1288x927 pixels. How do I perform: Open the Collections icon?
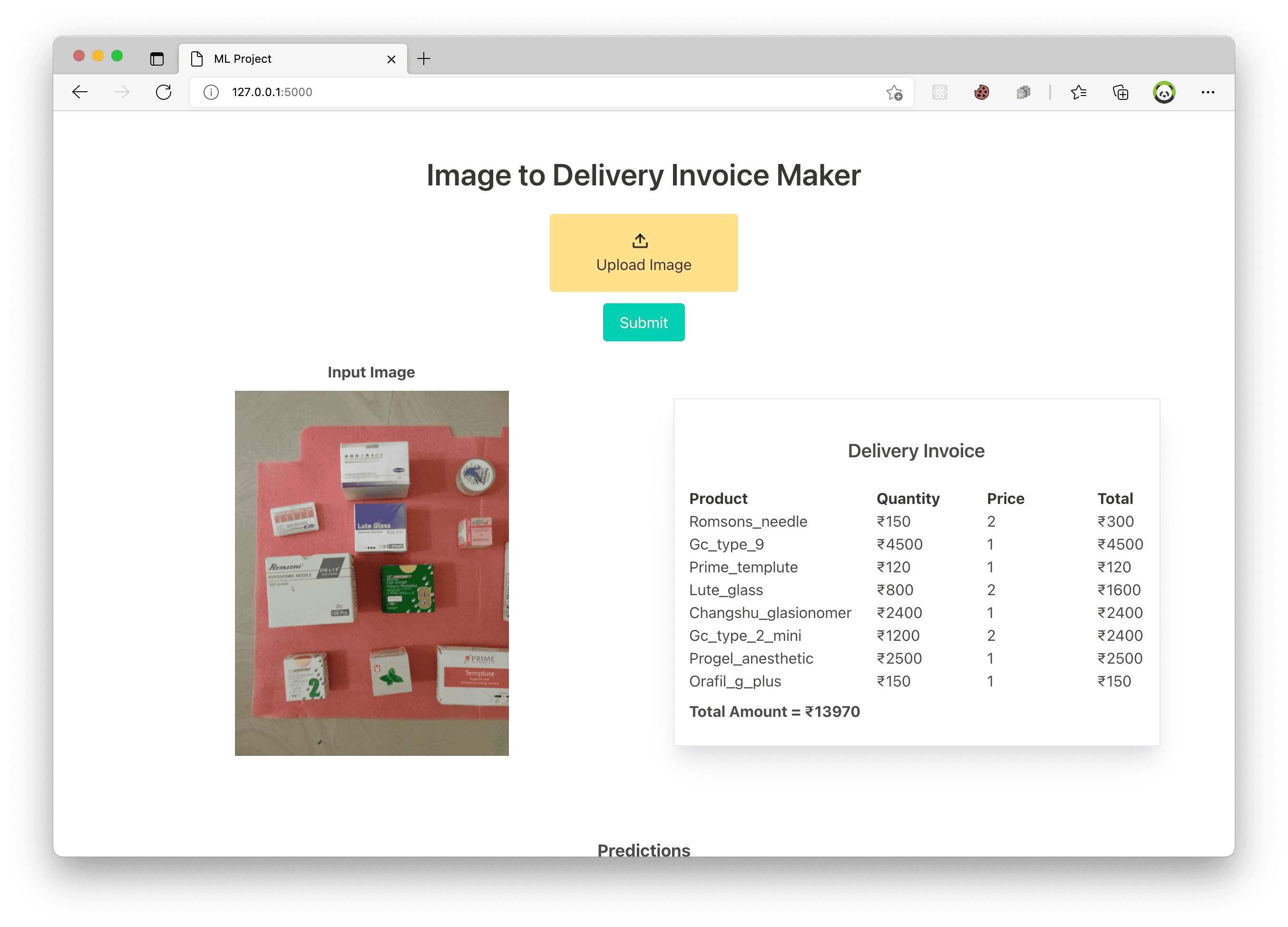click(1121, 92)
